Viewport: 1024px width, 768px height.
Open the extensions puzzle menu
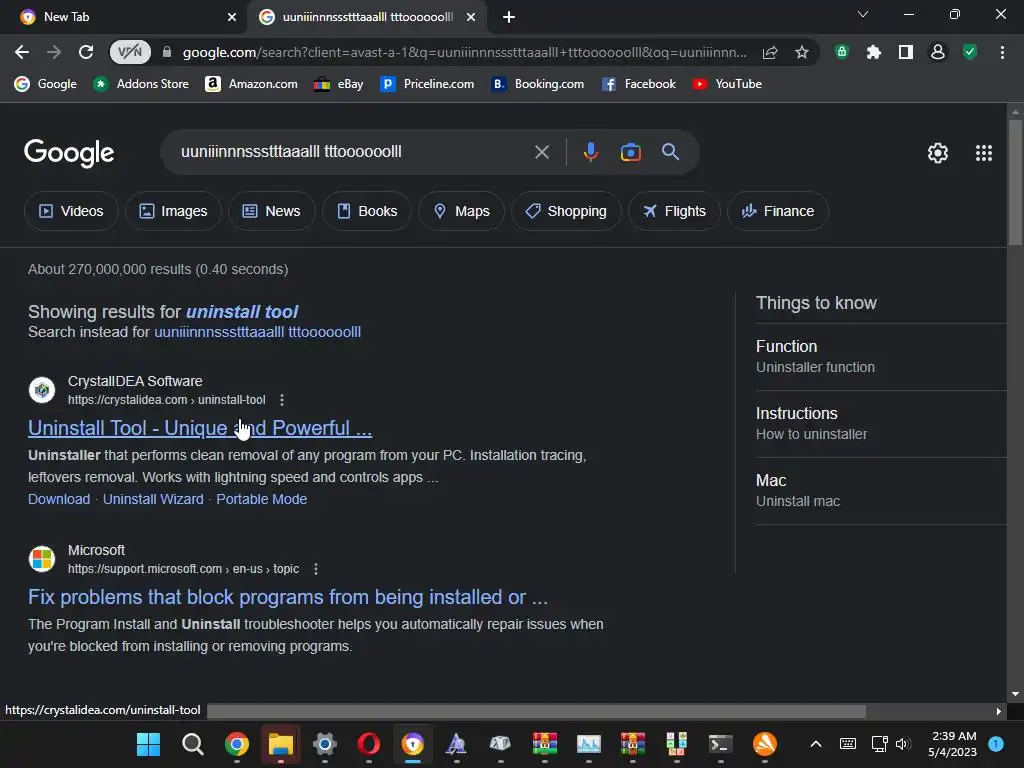pyautogui.click(x=873, y=52)
